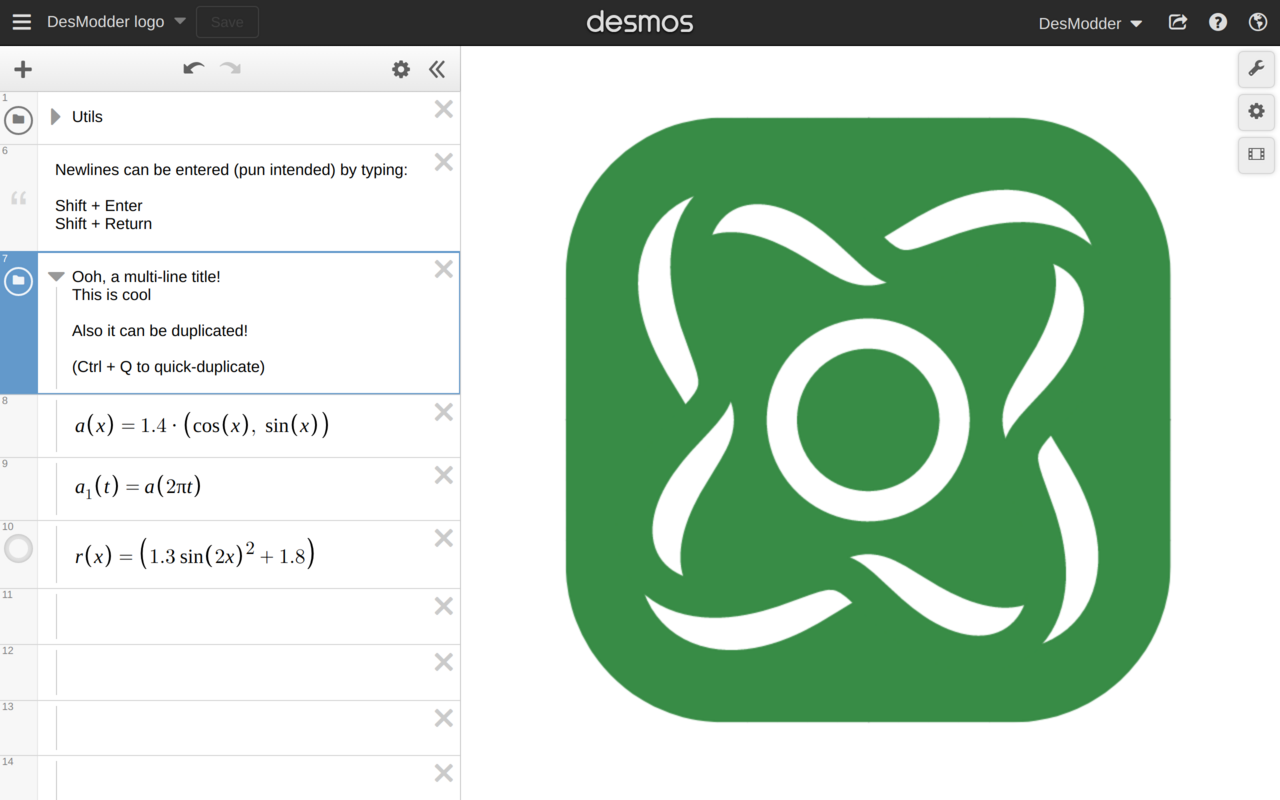This screenshot has height=800, width=1280.
Task: Select the 'Shift + Return' note text
Action: 104,224
